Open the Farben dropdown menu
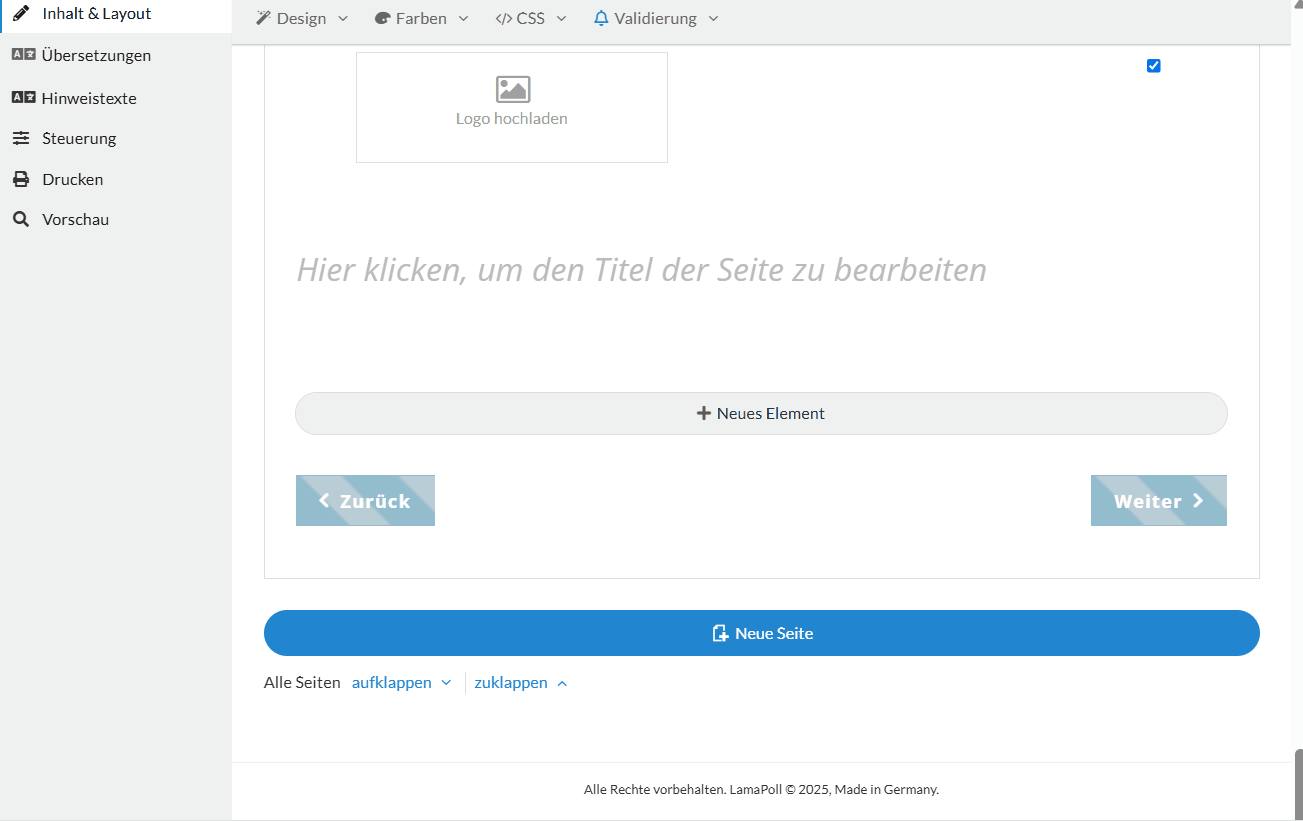The image size is (1303, 821). (421, 18)
